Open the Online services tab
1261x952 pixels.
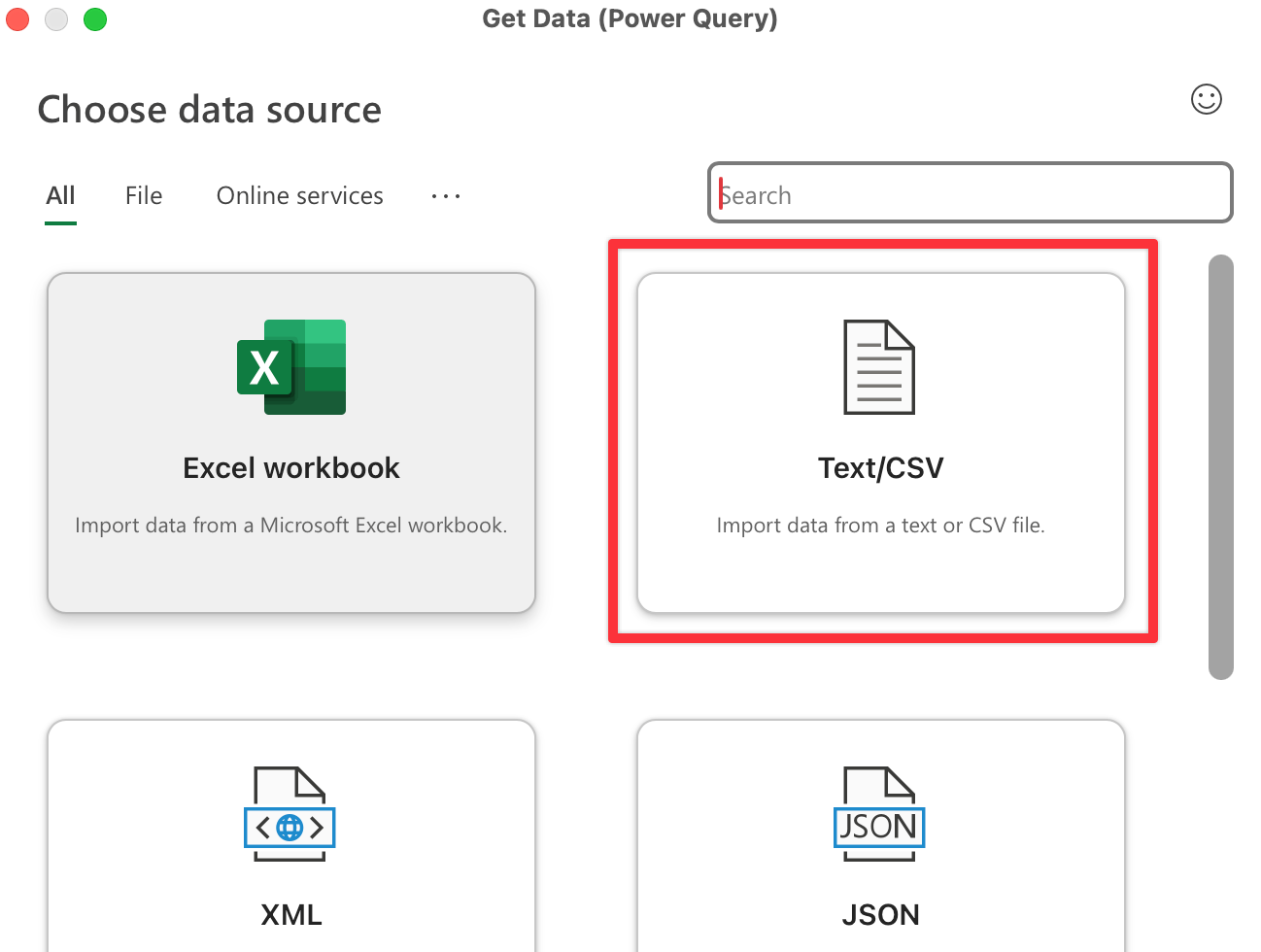[300, 196]
